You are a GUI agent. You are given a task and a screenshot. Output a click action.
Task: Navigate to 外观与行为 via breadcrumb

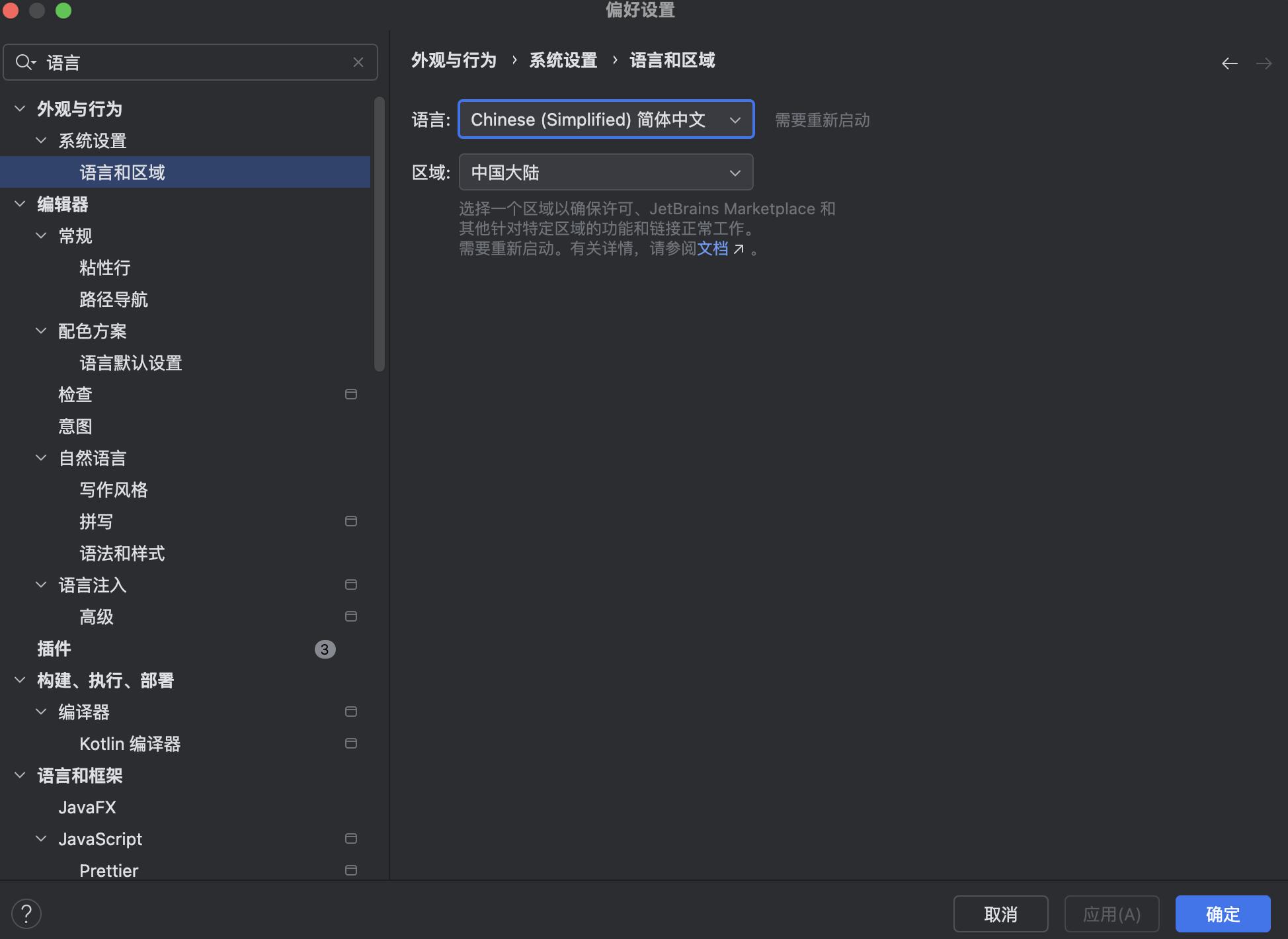(x=454, y=60)
